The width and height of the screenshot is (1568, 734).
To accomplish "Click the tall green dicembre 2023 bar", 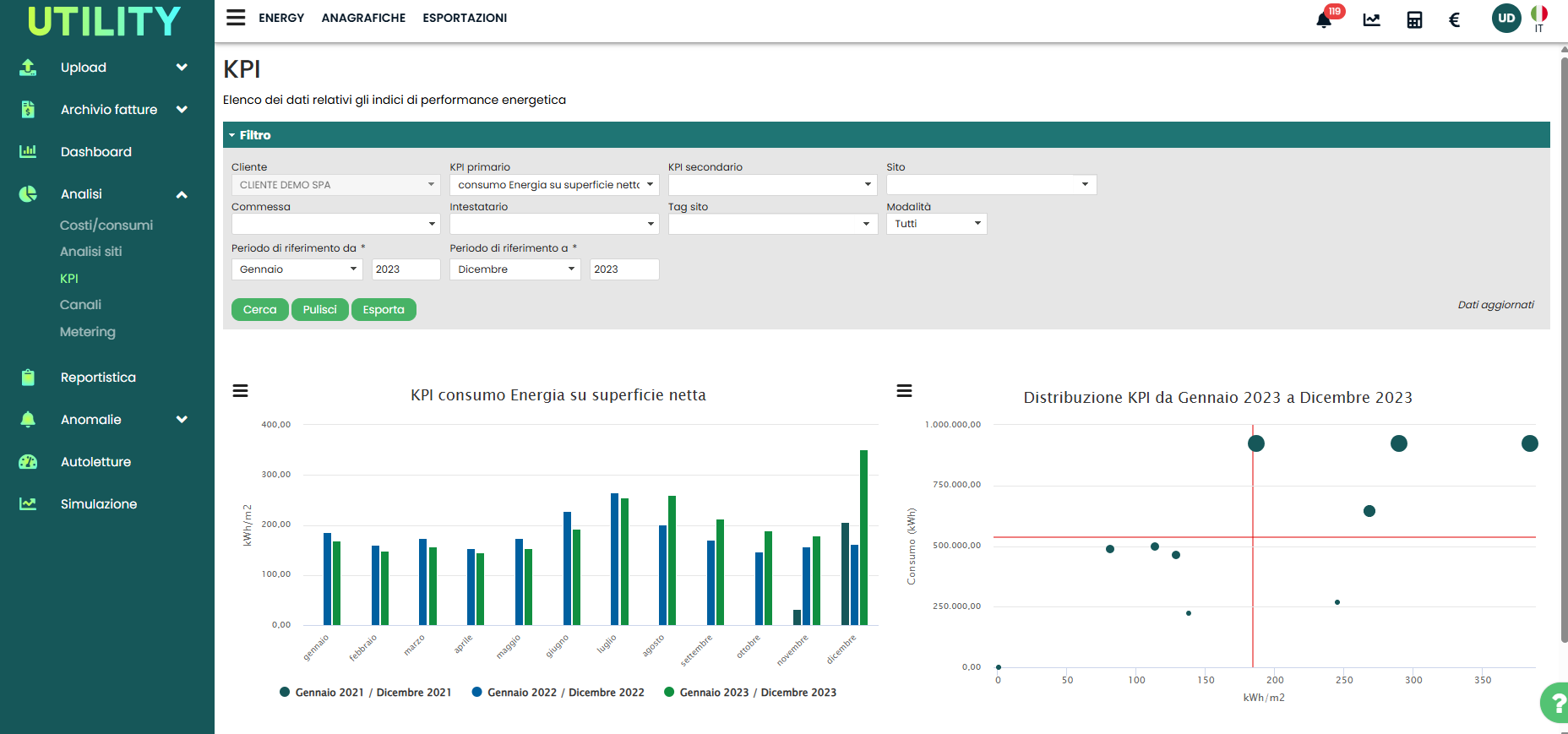I will pyautogui.click(x=864, y=537).
